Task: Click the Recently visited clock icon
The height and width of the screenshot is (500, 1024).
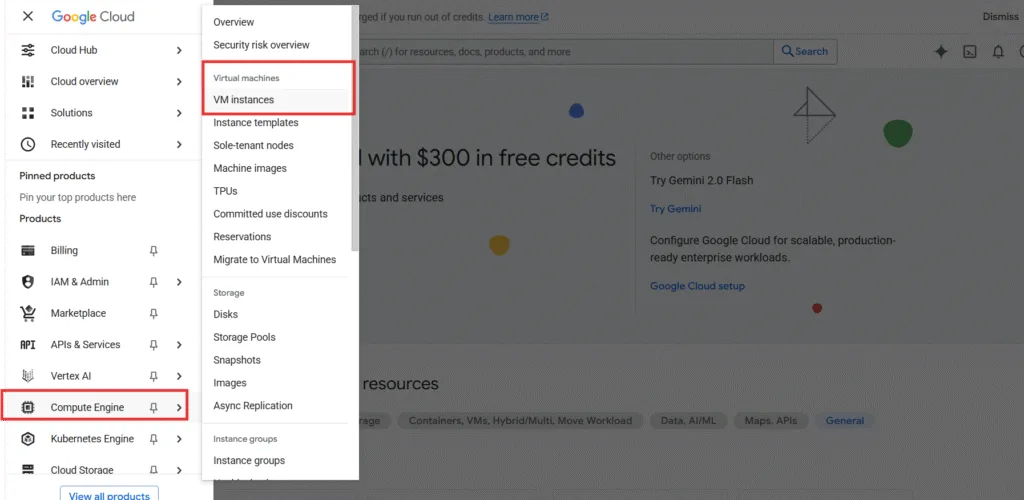Action: [x=27, y=144]
